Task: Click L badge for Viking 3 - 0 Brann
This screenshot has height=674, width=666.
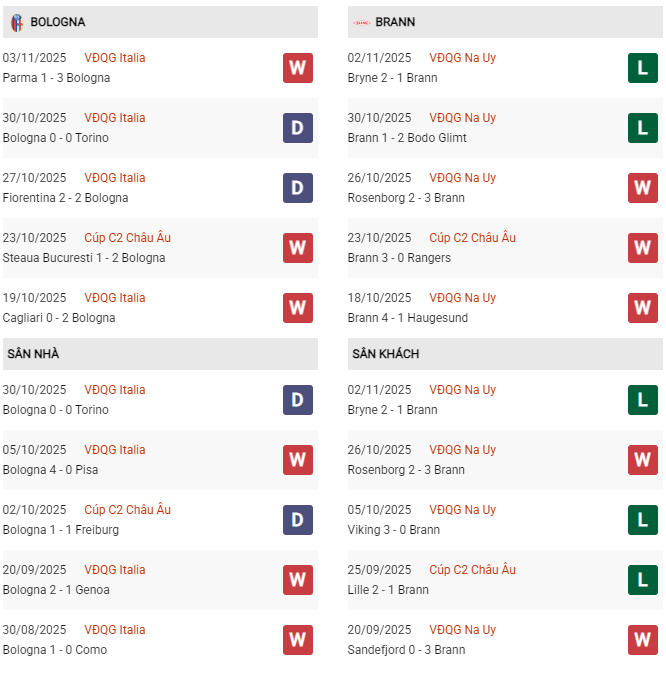Action: pos(642,520)
